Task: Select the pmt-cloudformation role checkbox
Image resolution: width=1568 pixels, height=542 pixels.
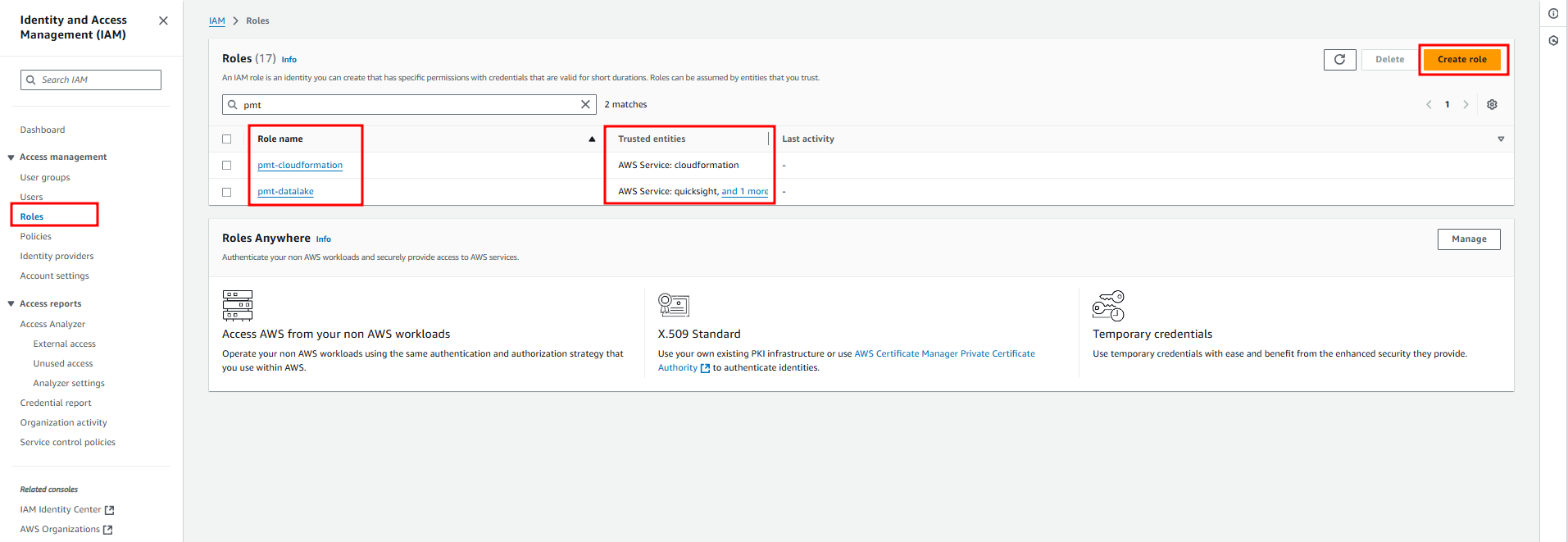Action: (x=227, y=165)
